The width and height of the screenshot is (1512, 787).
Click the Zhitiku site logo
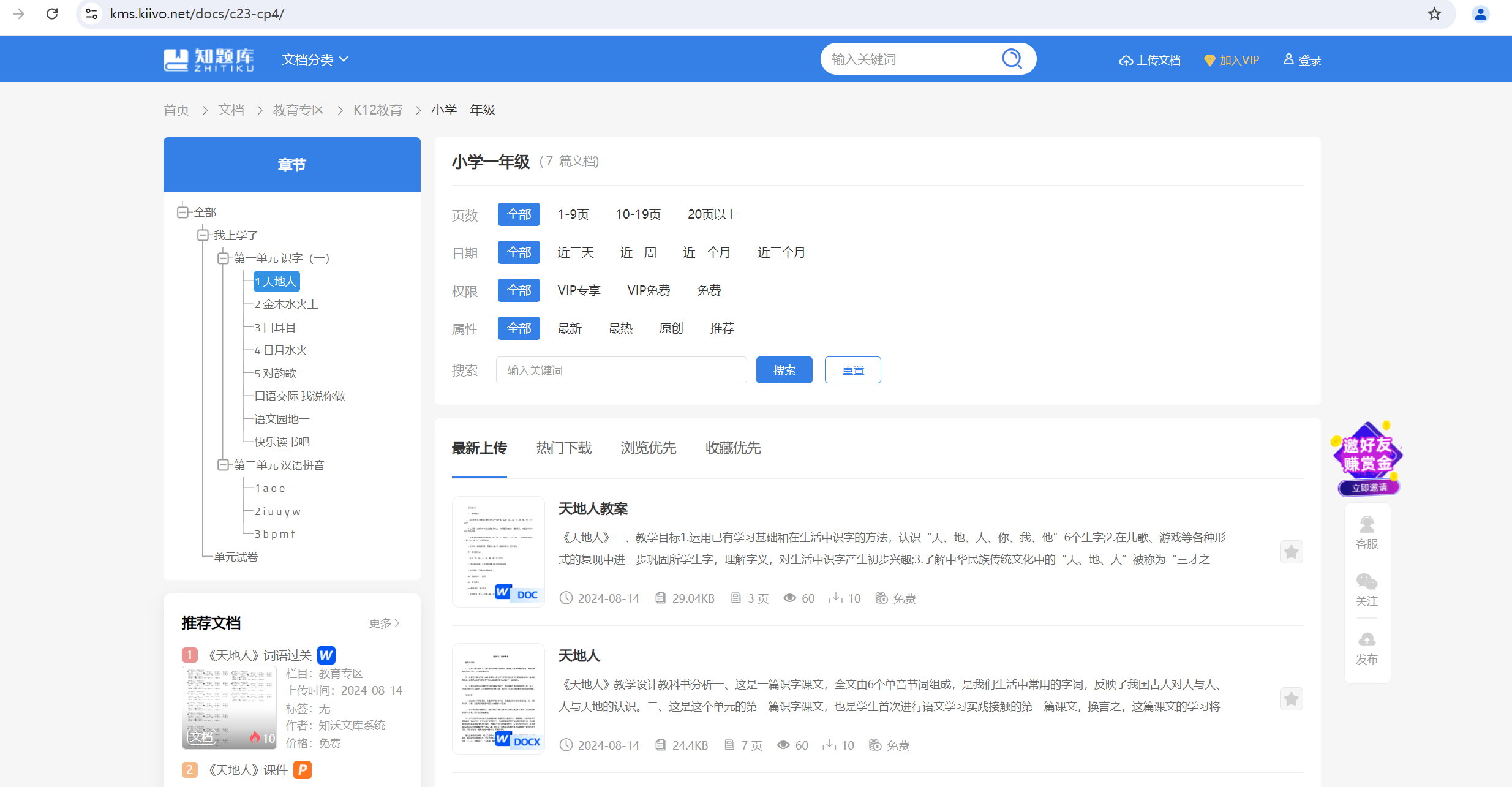click(x=209, y=59)
